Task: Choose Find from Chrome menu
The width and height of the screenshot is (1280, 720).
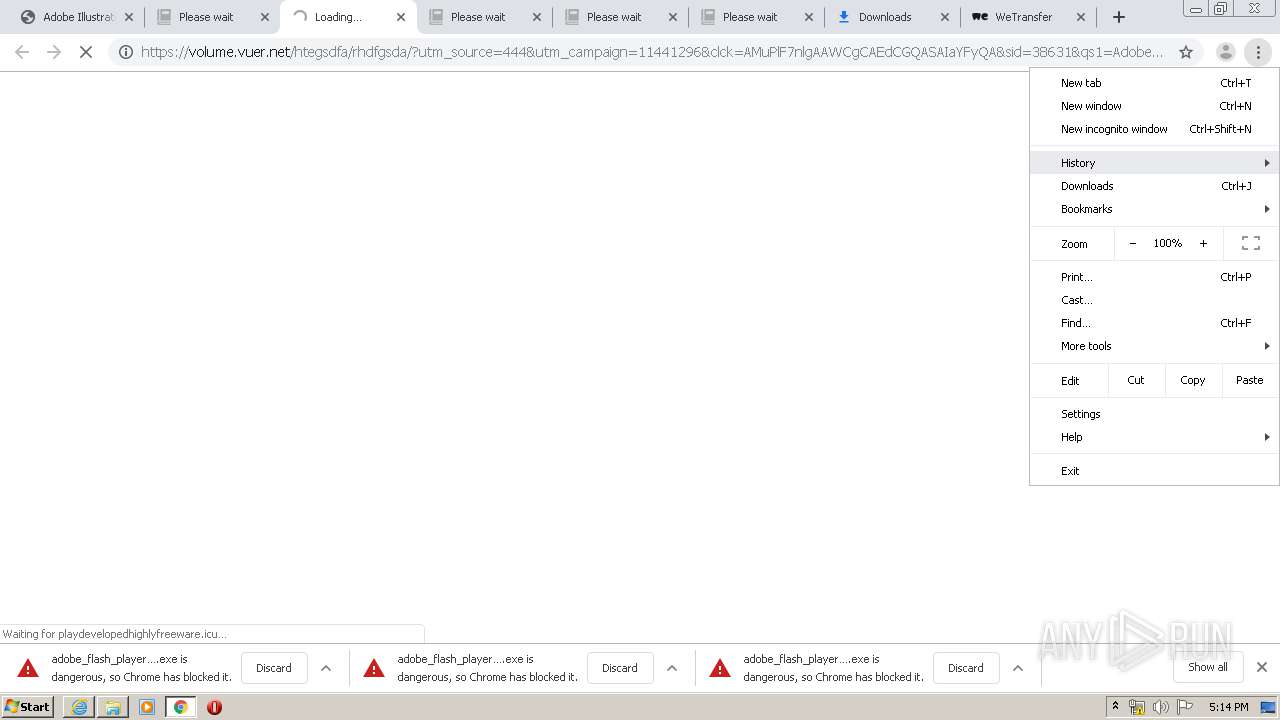Action: tap(1154, 323)
